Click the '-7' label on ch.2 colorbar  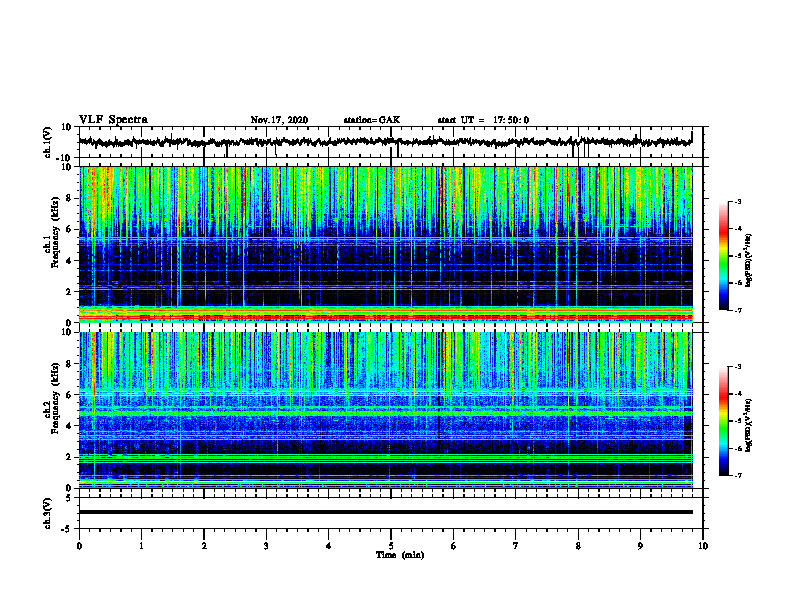[x=738, y=476]
